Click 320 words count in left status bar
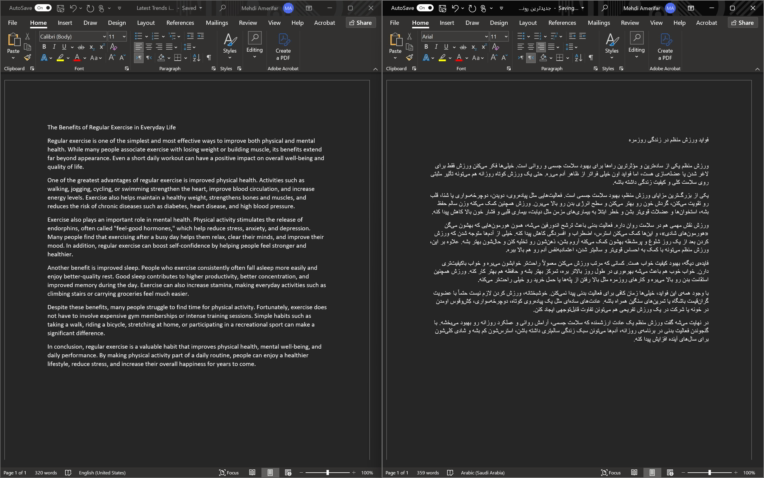The image size is (764, 478). pos(45,473)
